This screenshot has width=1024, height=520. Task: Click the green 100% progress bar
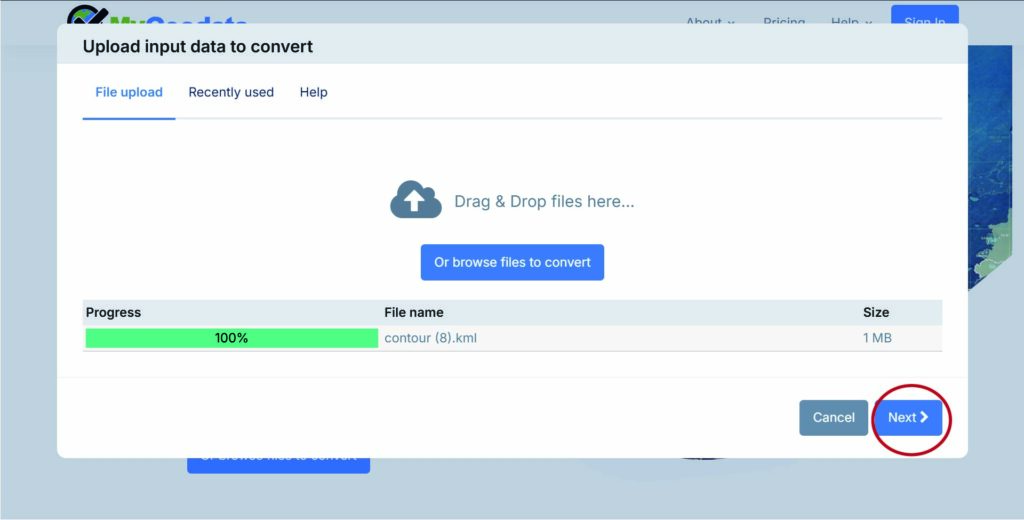(x=231, y=338)
